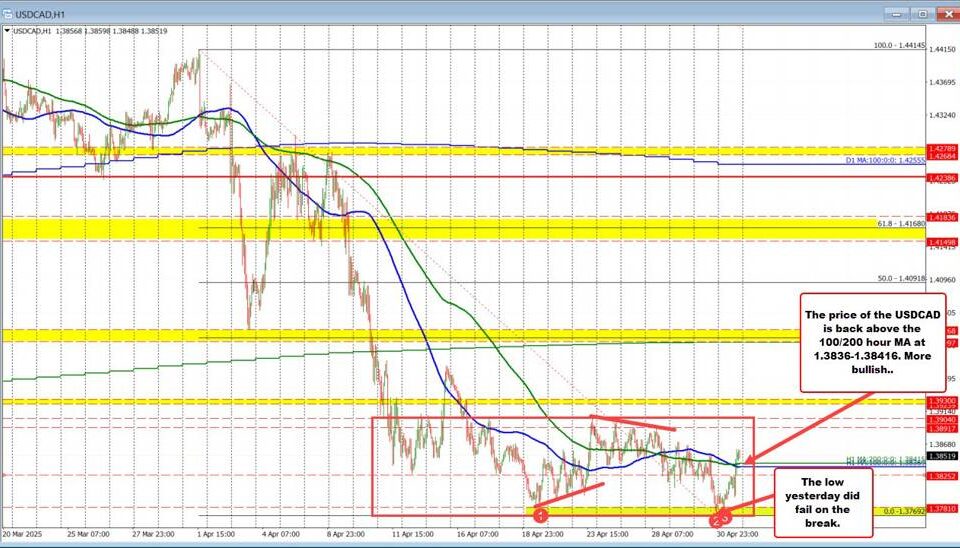Select the red 1.41498 price tag
Screen dimensions: 960x548
click(x=943, y=243)
